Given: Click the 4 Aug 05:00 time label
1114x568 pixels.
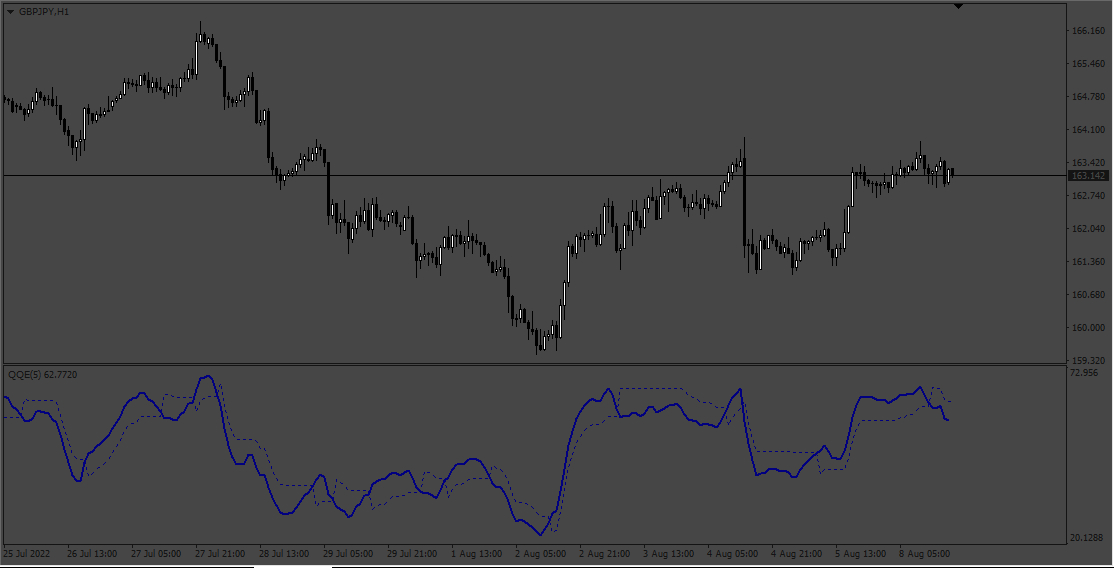Looking at the screenshot, I should tap(732, 553).
